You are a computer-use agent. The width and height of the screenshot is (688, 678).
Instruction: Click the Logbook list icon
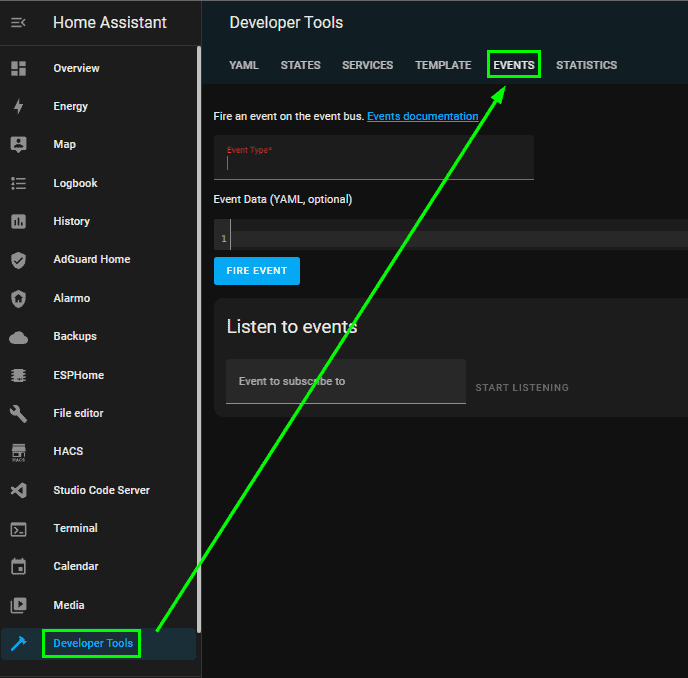pyautogui.click(x=18, y=183)
